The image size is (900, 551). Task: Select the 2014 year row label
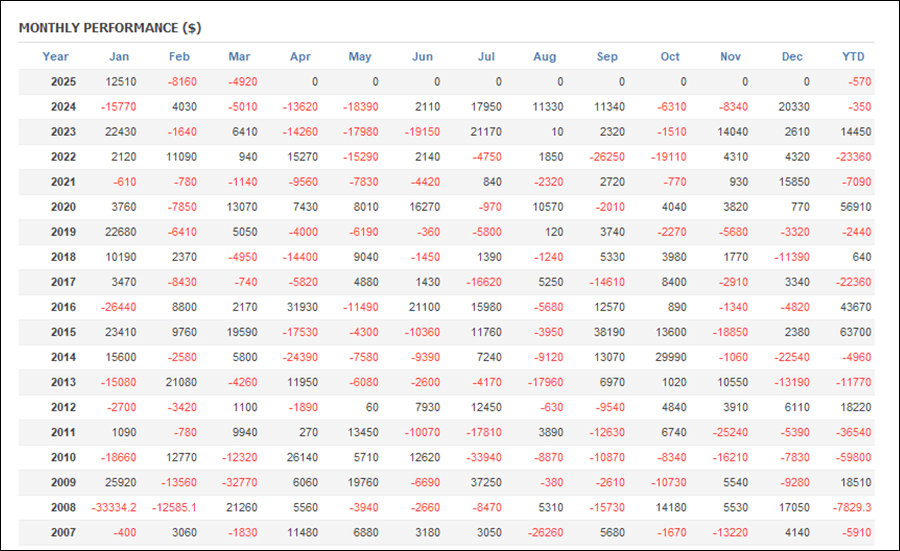point(63,357)
